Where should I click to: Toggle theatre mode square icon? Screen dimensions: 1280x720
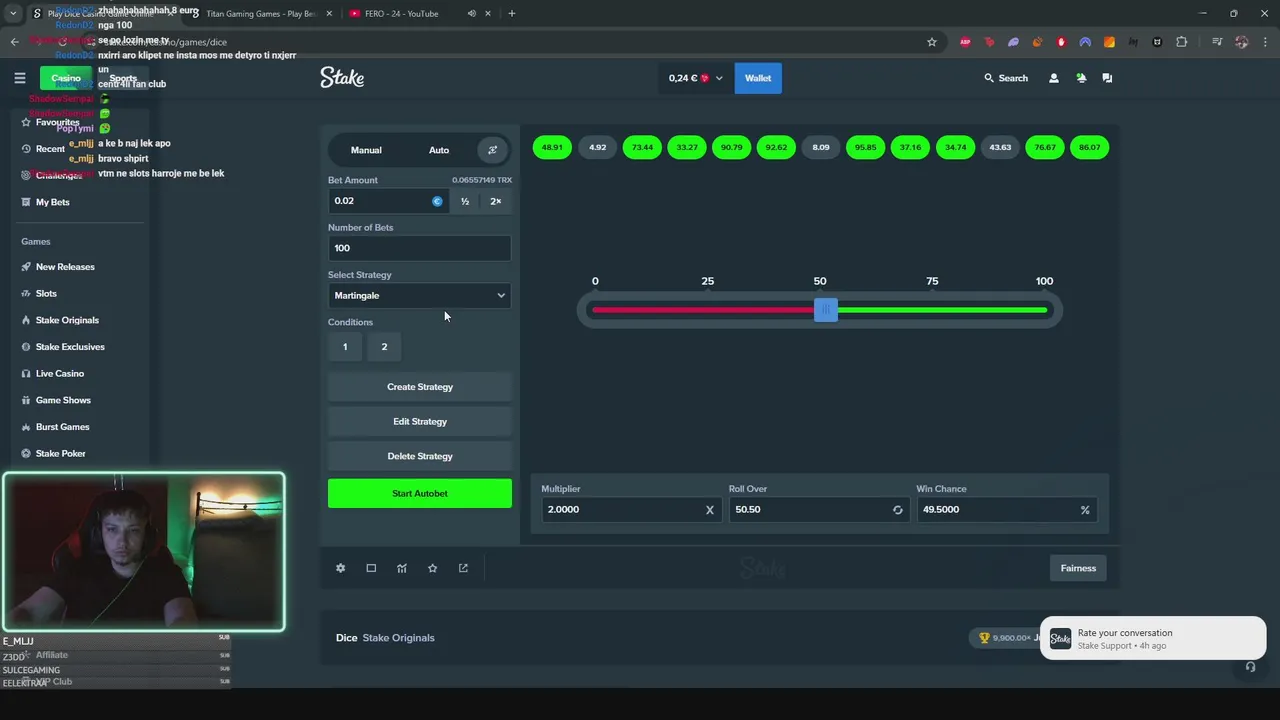pos(371,568)
